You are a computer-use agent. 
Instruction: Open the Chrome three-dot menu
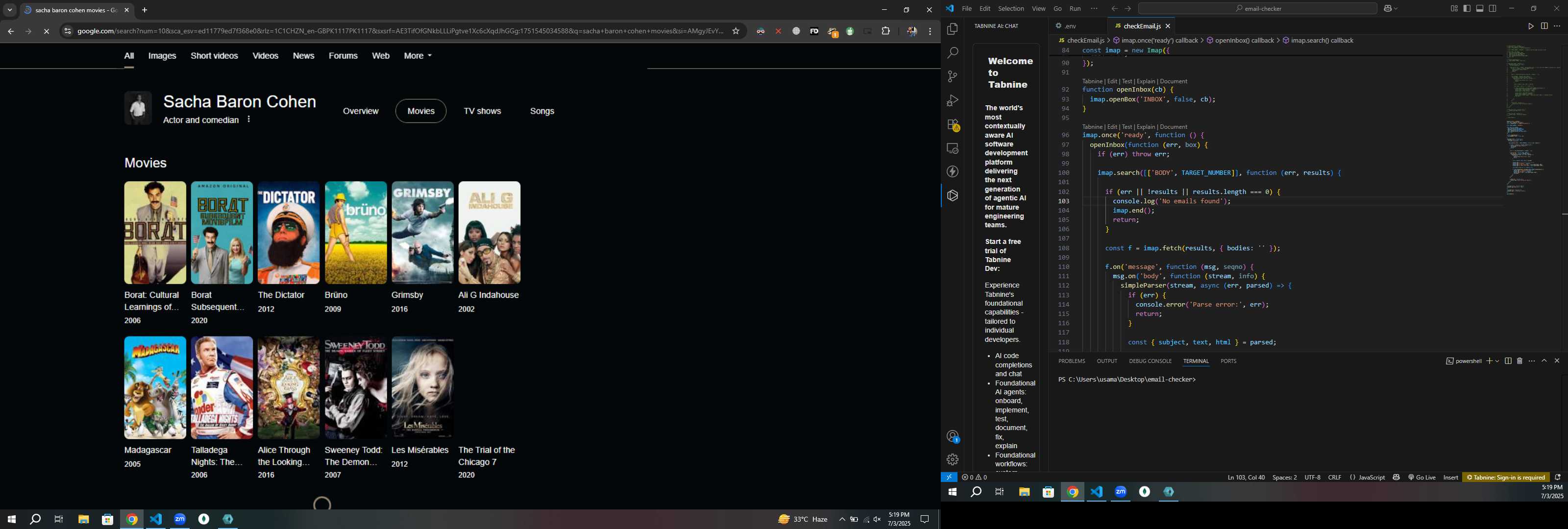coord(930,31)
